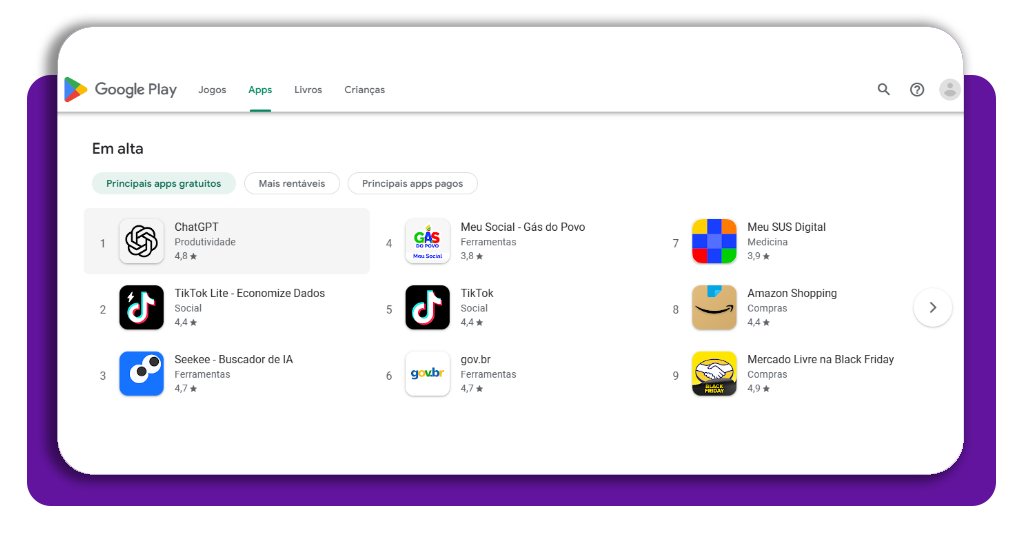Click the Produtividade category under ChatGPT
The height and width of the screenshot is (536, 1024).
(x=205, y=242)
